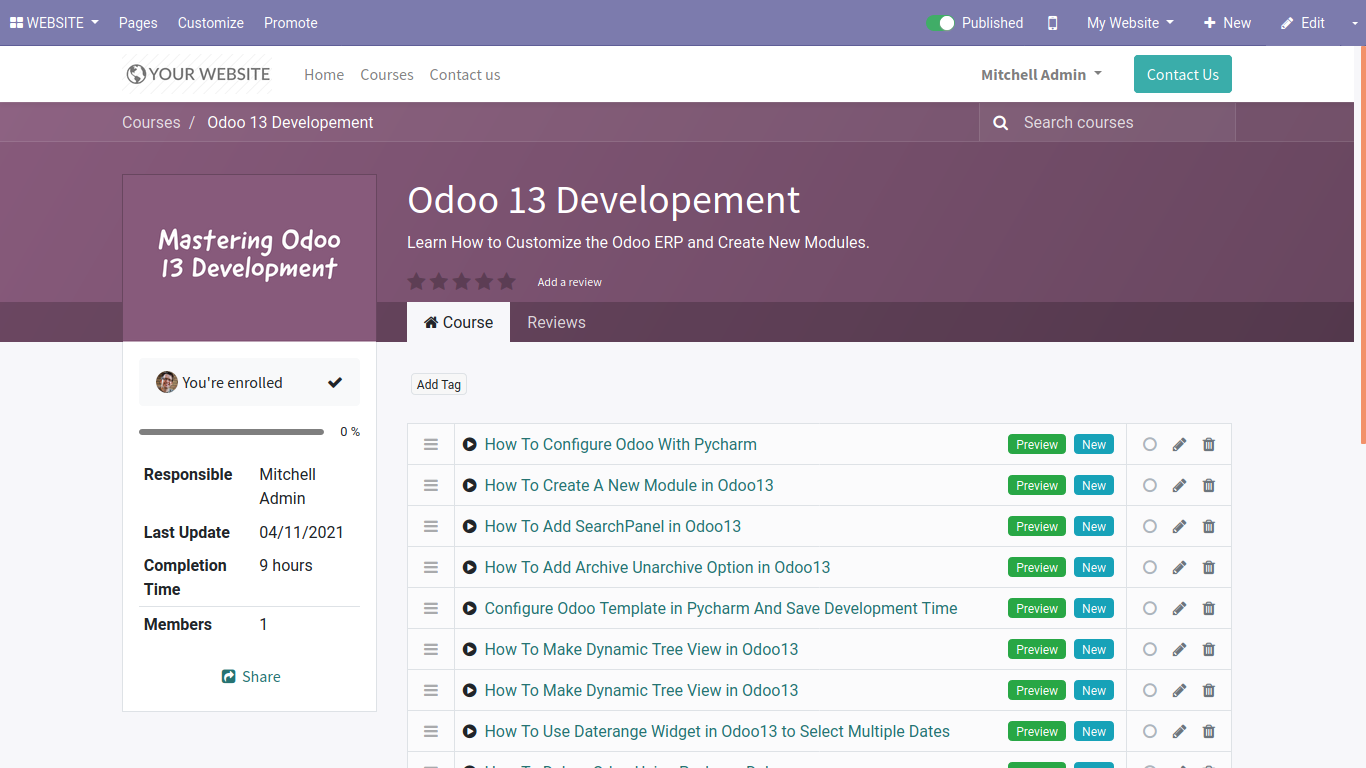
Task: Delete How To Add SearchPanel in Odoo13 lesson
Action: pos(1209,527)
